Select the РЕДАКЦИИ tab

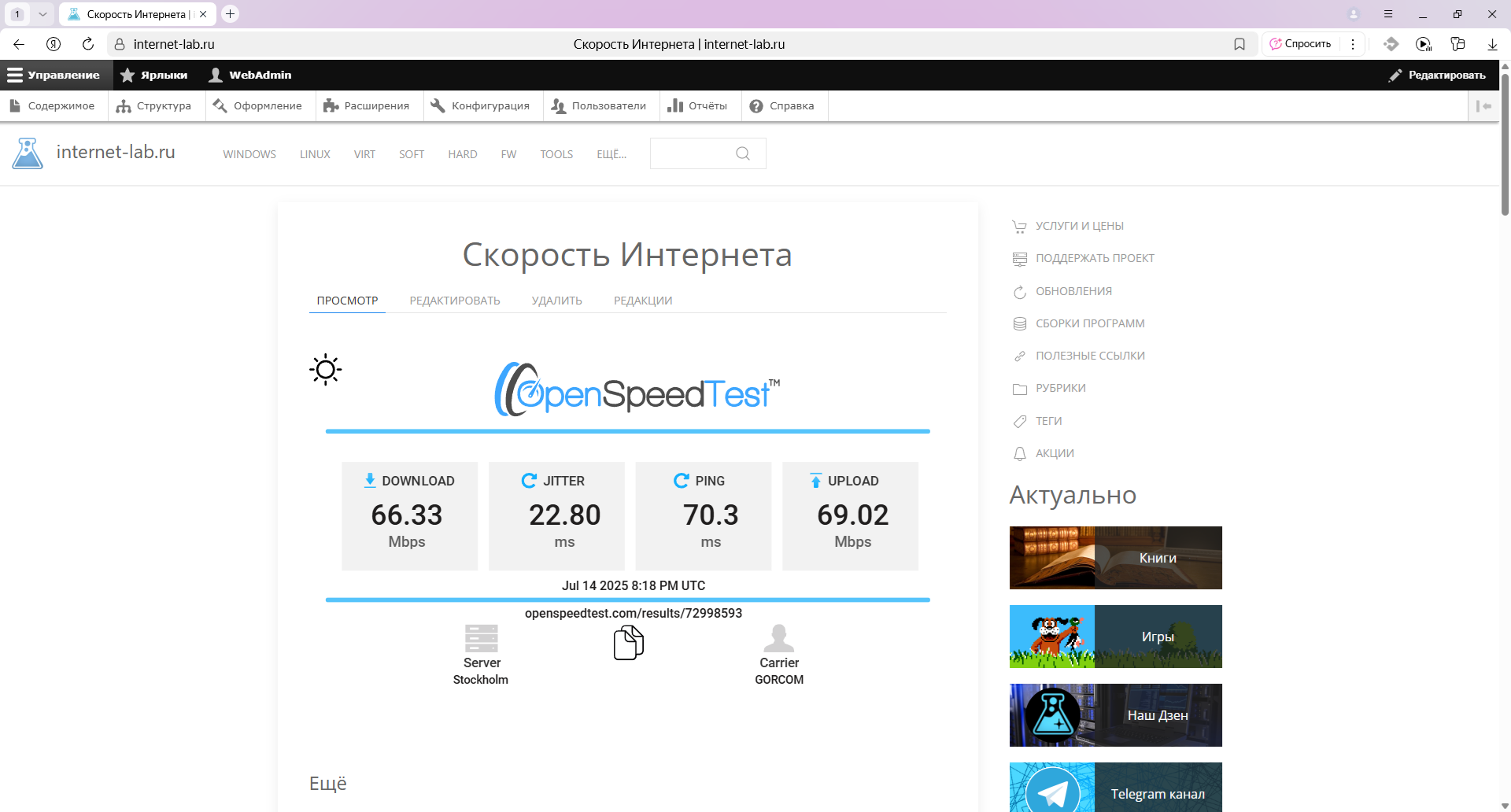click(x=643, y=301)
